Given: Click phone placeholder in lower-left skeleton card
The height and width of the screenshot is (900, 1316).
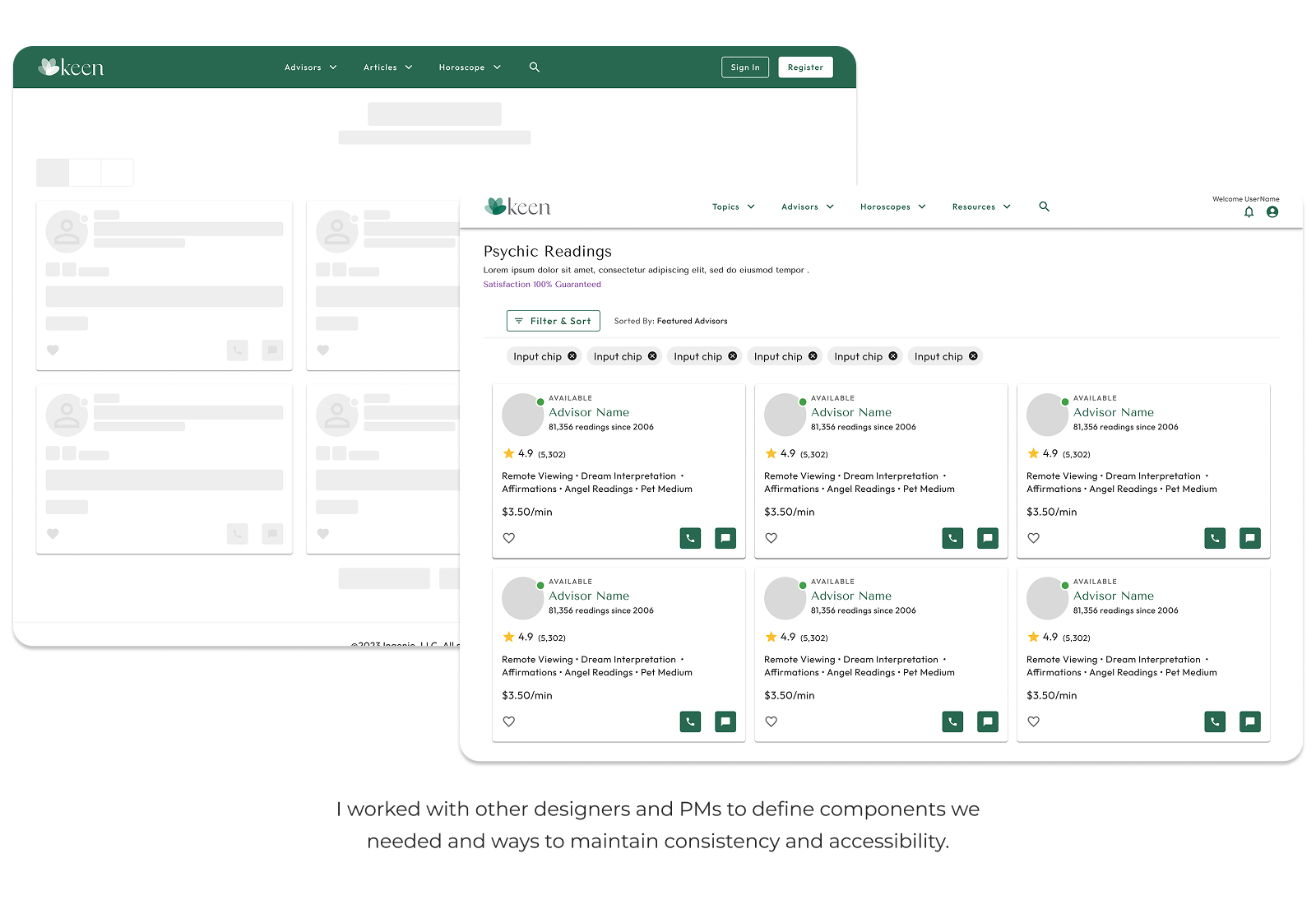Looking at the screenshot, I should 237,534.
